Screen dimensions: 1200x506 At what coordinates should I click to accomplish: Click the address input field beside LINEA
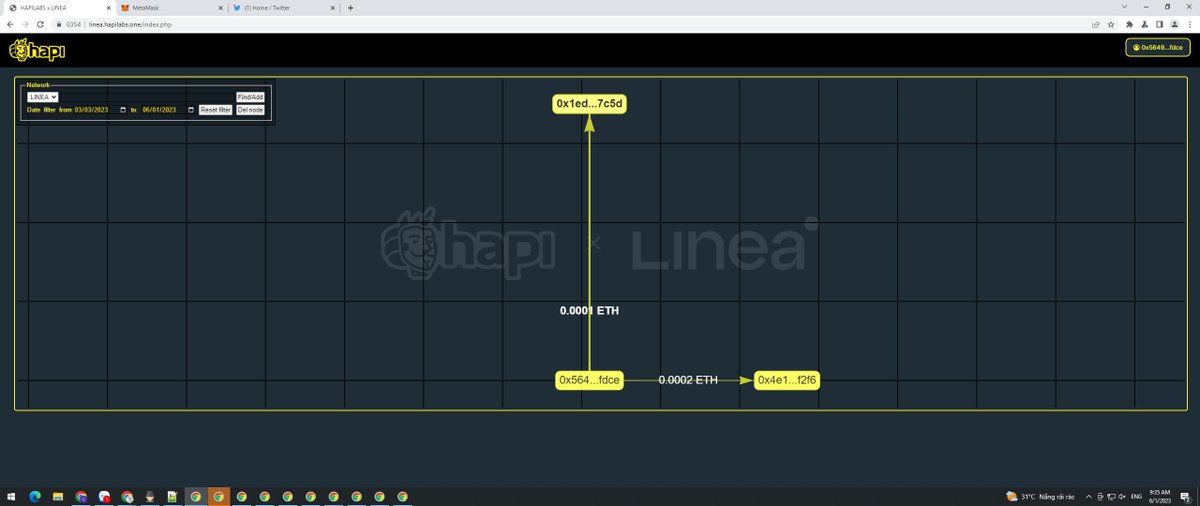click(x=147, y=96)
